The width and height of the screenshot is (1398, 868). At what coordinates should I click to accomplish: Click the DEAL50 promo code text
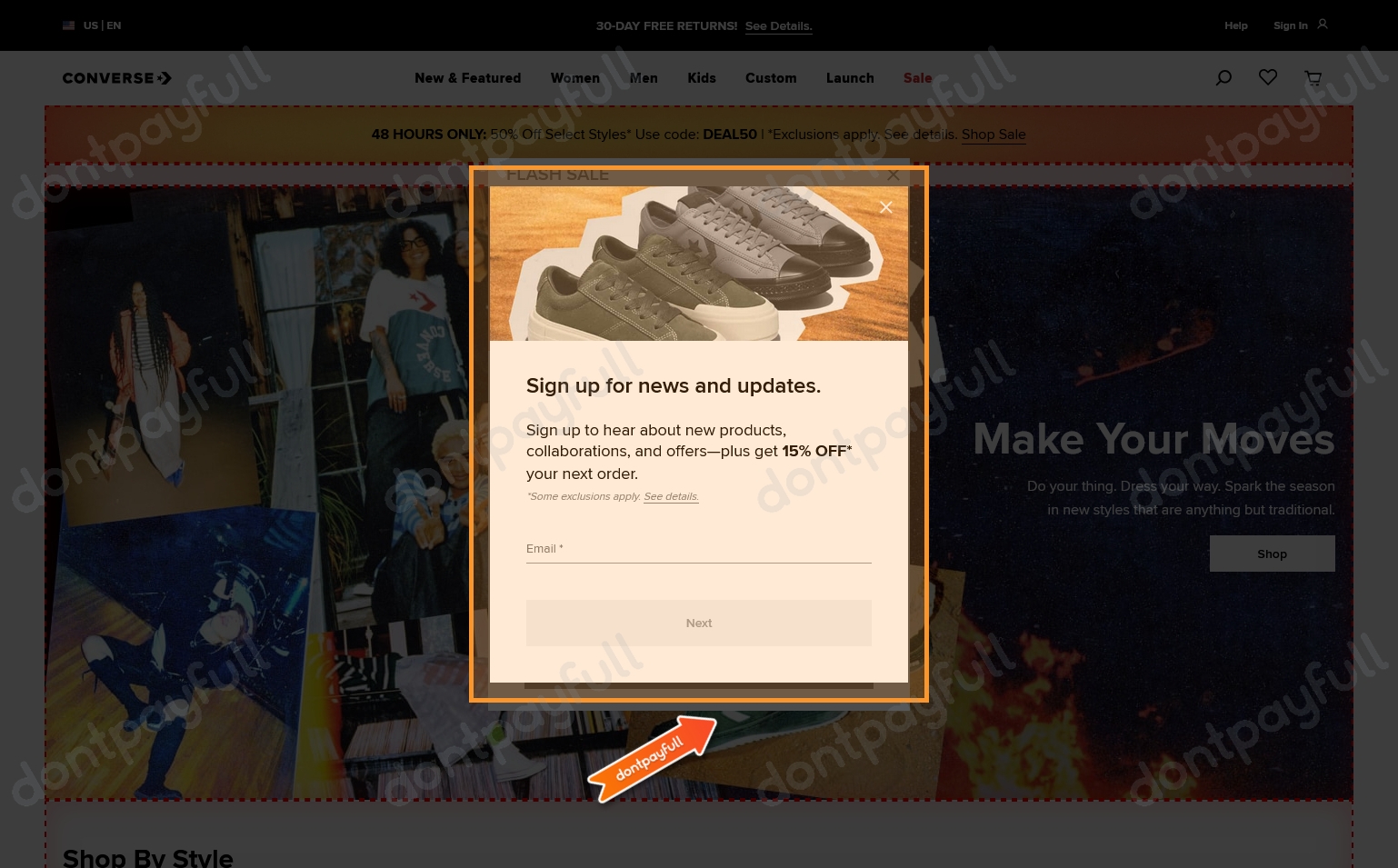tap(730, 135)
